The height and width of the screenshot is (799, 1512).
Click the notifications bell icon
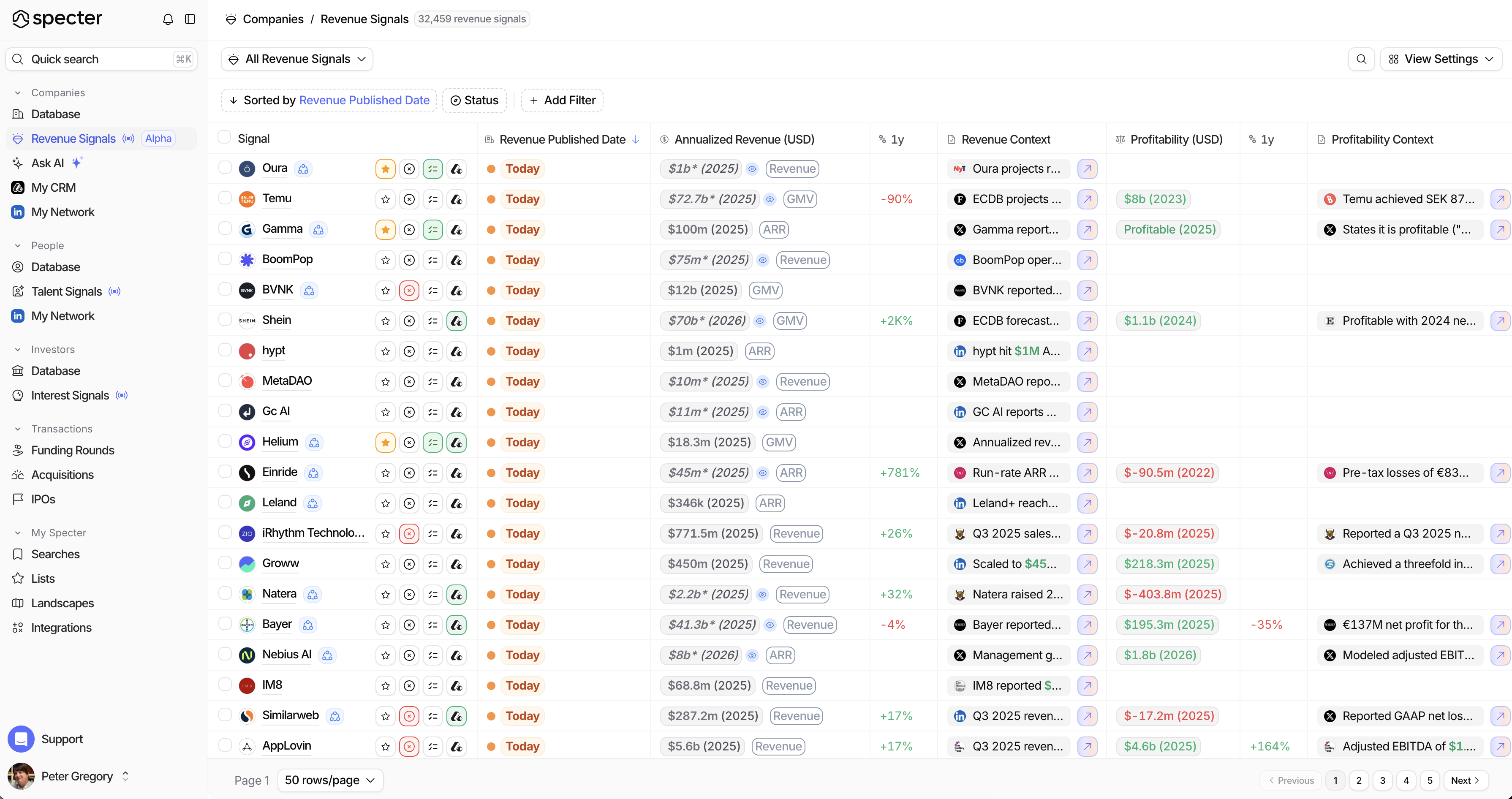[168, 19]
